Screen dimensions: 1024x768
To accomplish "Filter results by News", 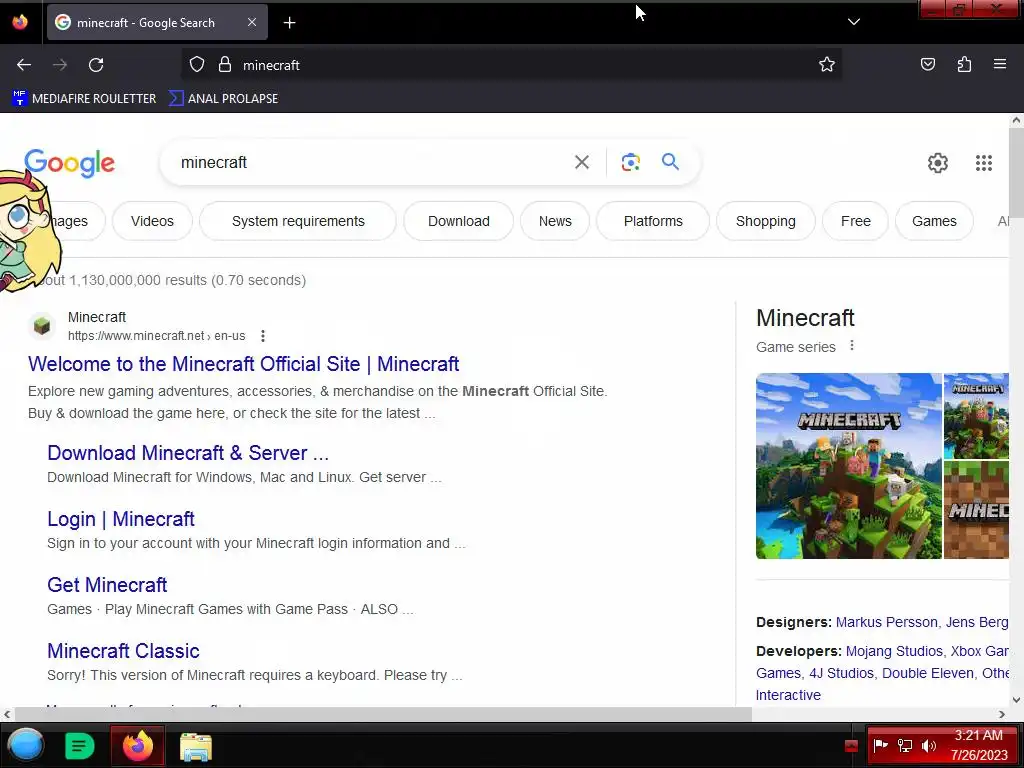I will 555,221.
